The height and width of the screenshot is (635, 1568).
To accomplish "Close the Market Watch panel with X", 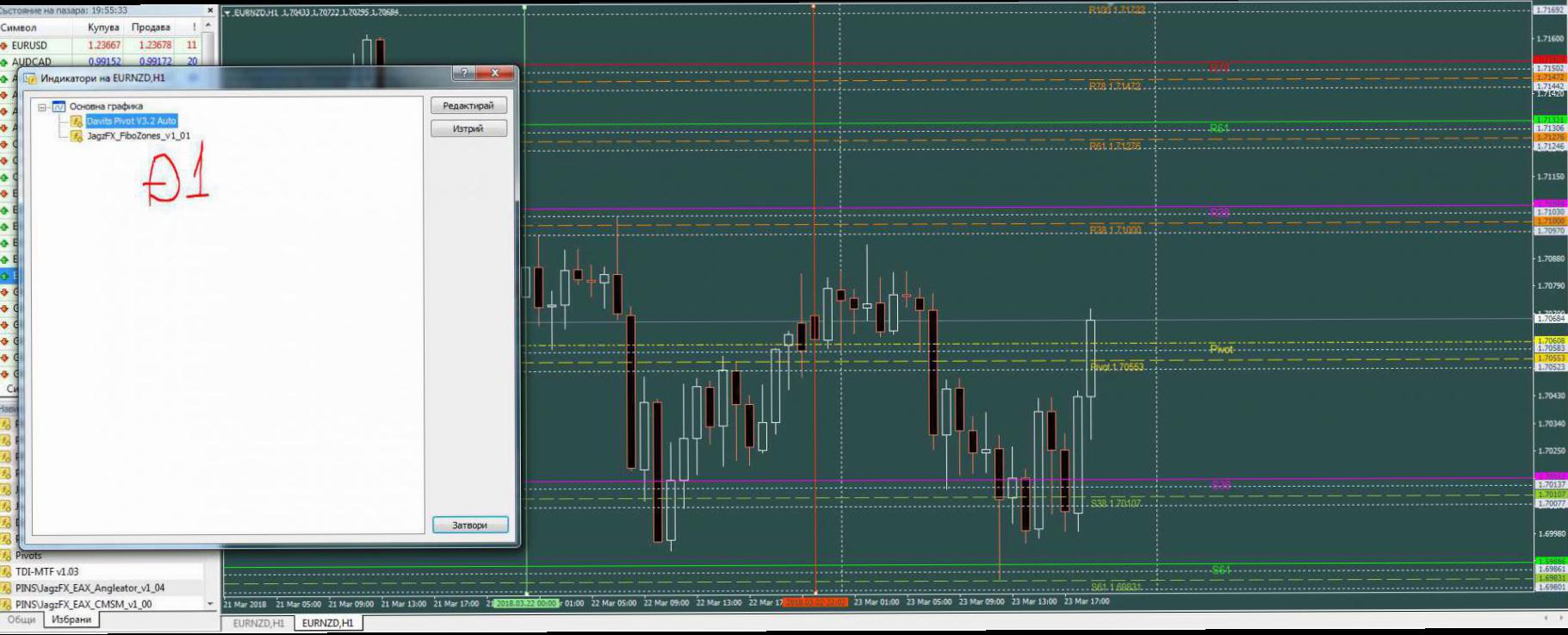I will click(210, 10).
